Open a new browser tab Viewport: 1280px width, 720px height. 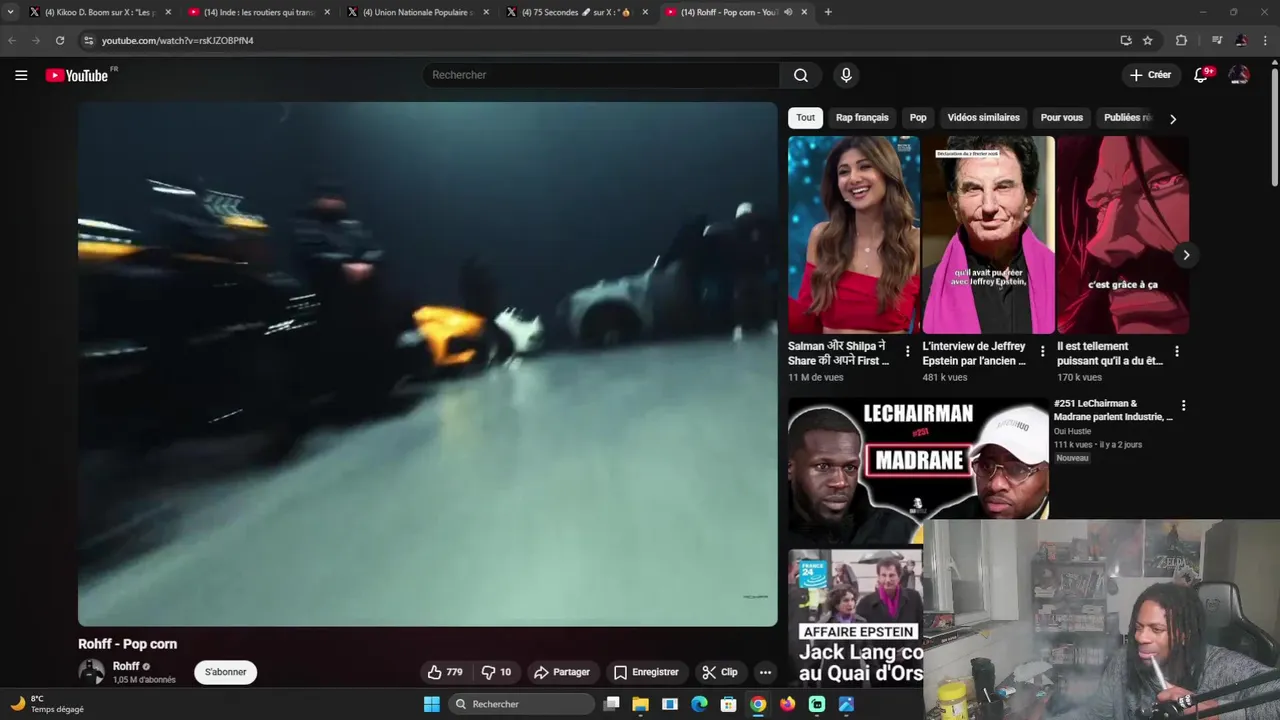(x=828, y=12)
